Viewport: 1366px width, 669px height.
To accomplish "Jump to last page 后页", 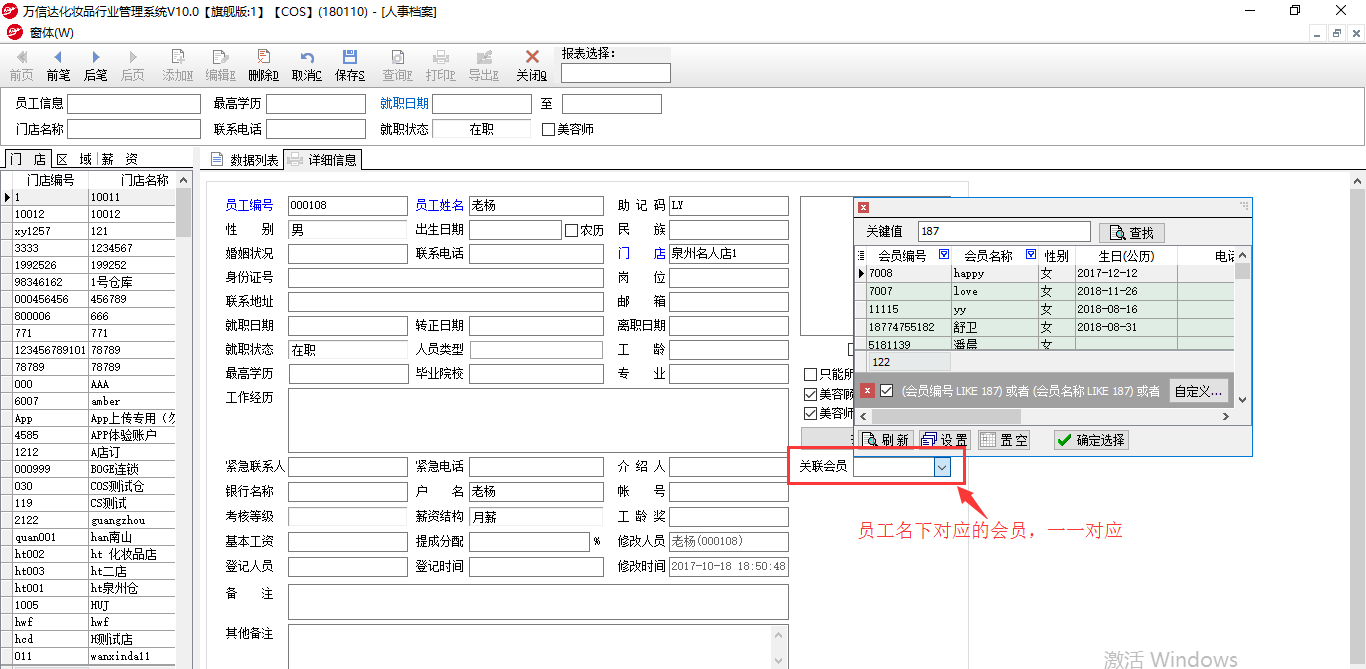I will [x=132, y=65].
